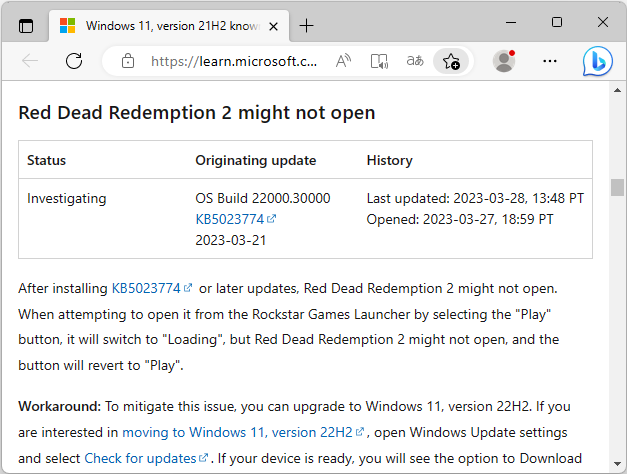The image size is (627, 474).
Task: Open the 'Check for updates' link
Action: 146,458
